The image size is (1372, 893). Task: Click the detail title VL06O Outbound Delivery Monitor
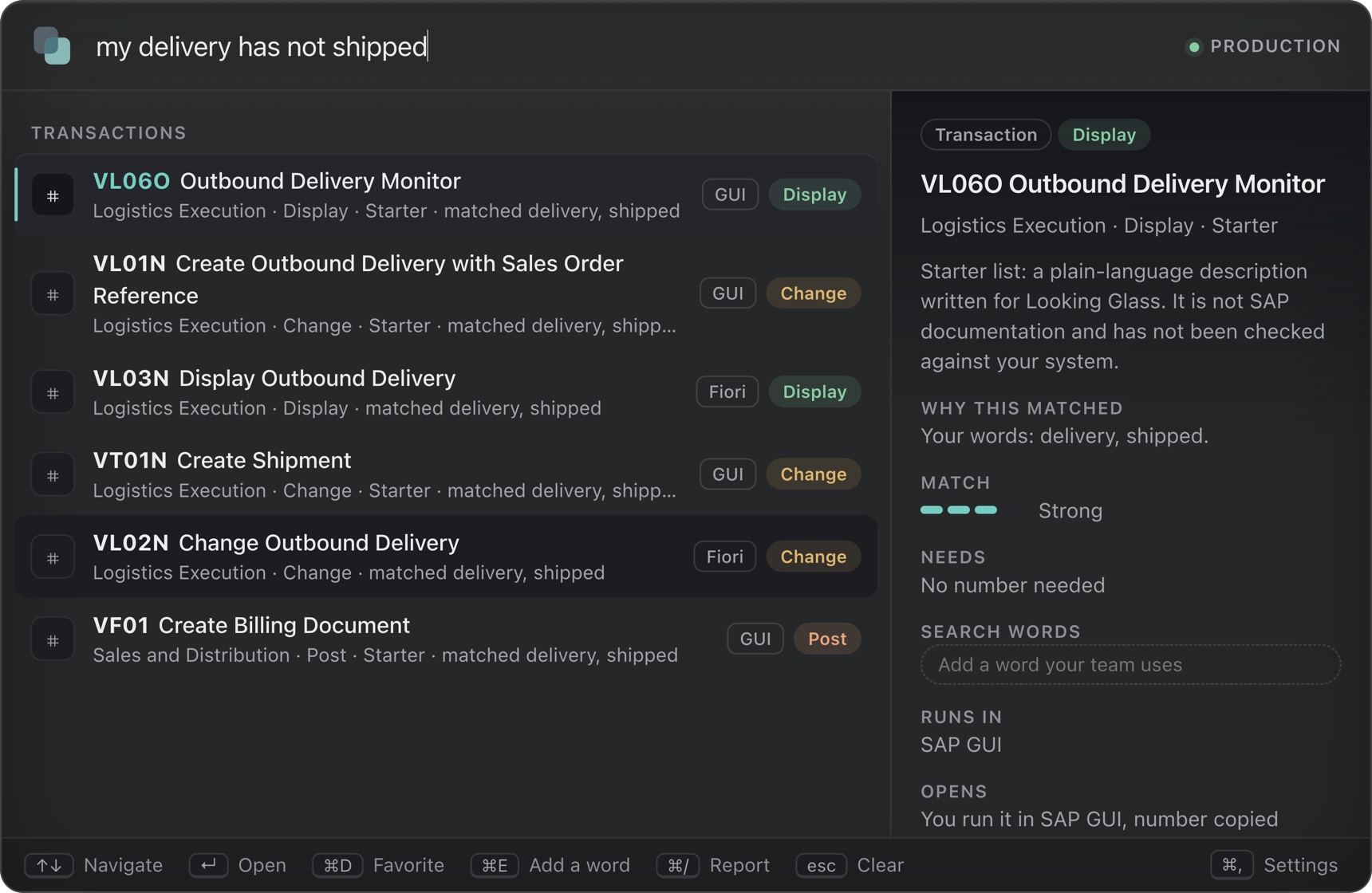(1122, 184)
